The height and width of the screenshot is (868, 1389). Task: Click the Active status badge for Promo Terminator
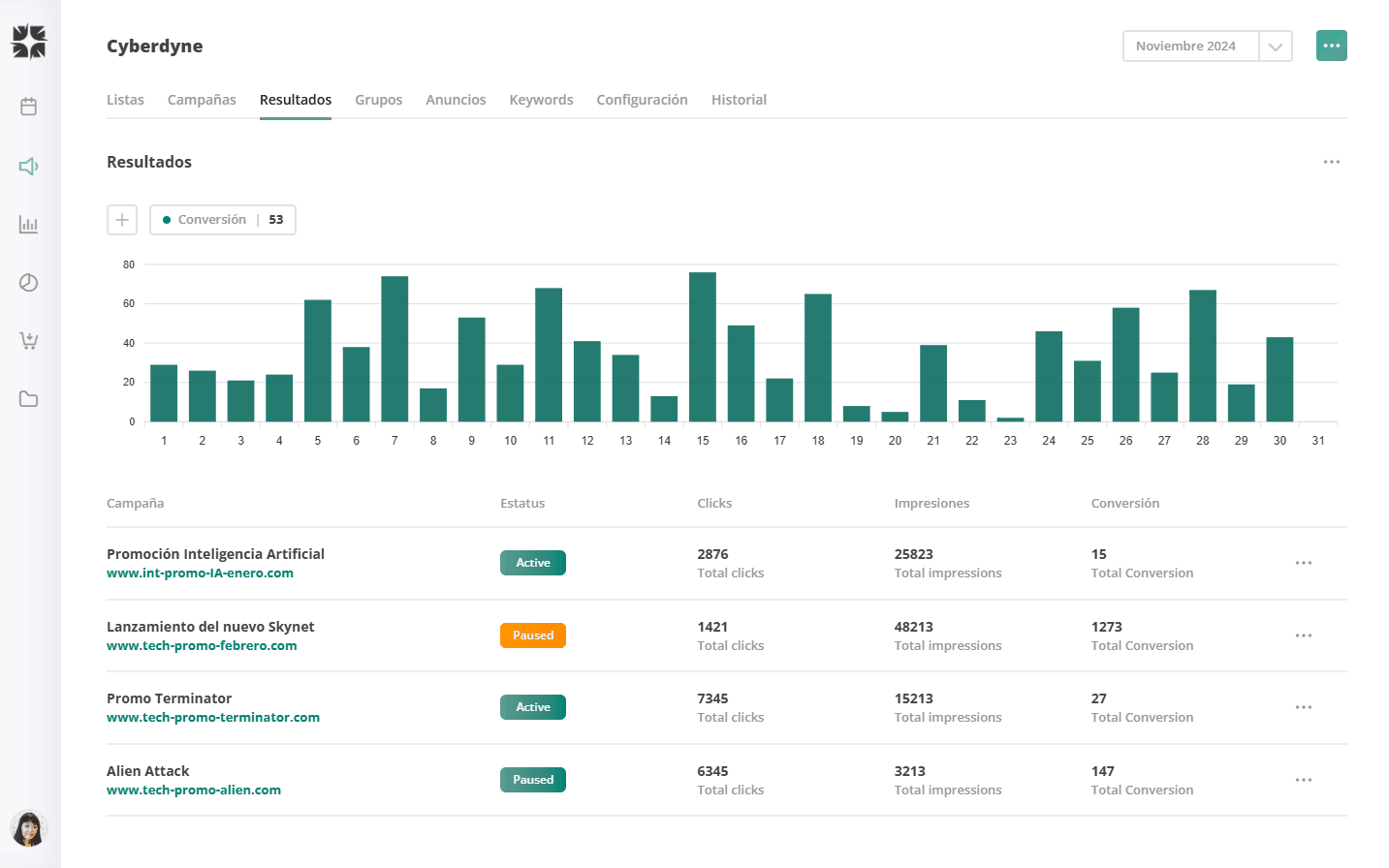pyautogui.click(x=532, y=707)
